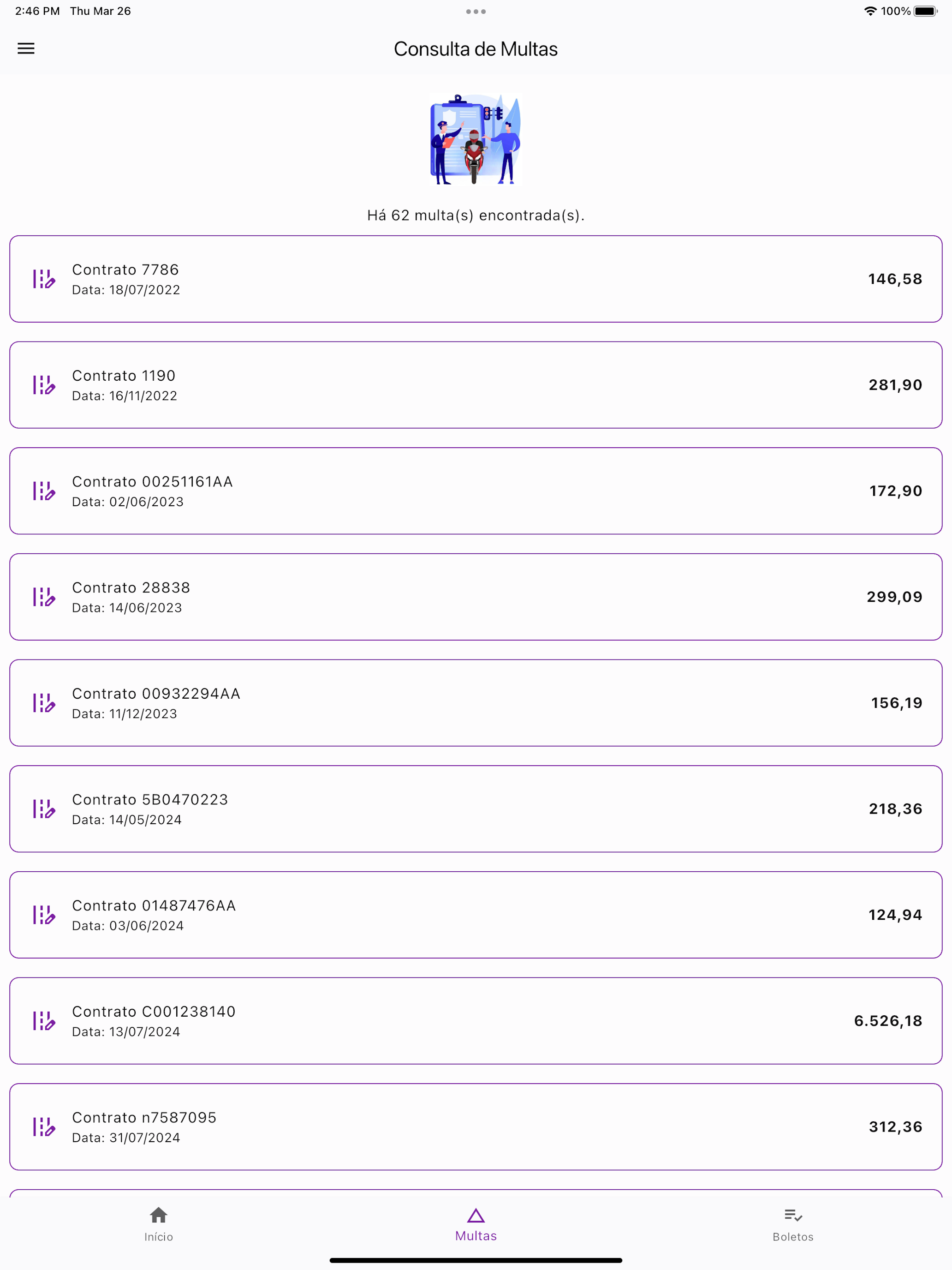Click the fine icon for Contrato C001238140
Screen dimensions: 952x1270
click(x=44, y=1021)
